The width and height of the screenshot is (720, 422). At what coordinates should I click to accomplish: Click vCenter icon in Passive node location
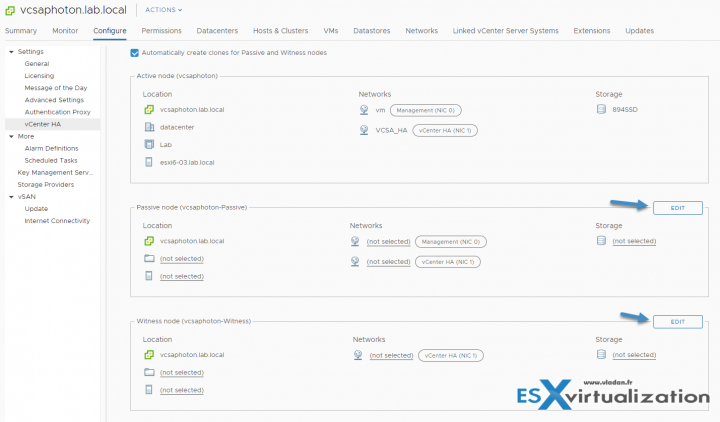click(x=149, y=241)
